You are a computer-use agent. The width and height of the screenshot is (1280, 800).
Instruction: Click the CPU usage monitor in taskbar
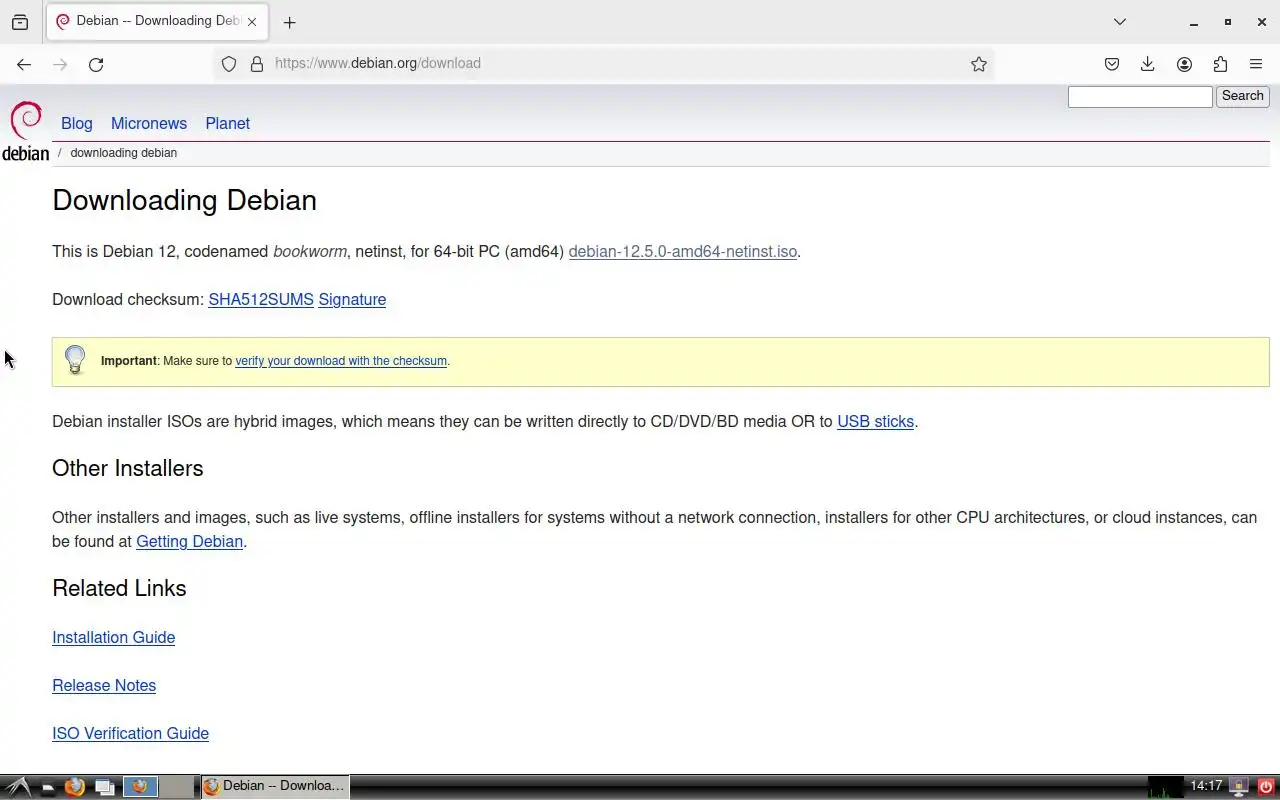pos(1165,787)
